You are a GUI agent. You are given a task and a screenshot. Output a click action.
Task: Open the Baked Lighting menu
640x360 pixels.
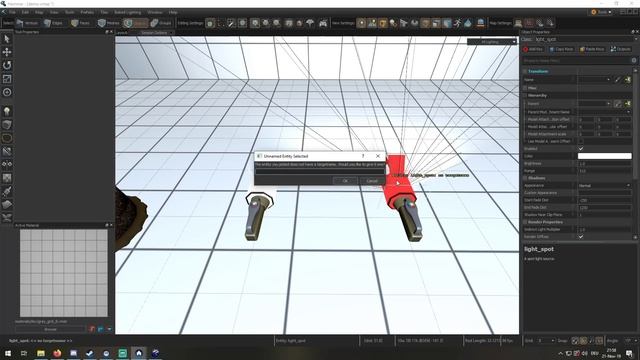click(127, 12)
